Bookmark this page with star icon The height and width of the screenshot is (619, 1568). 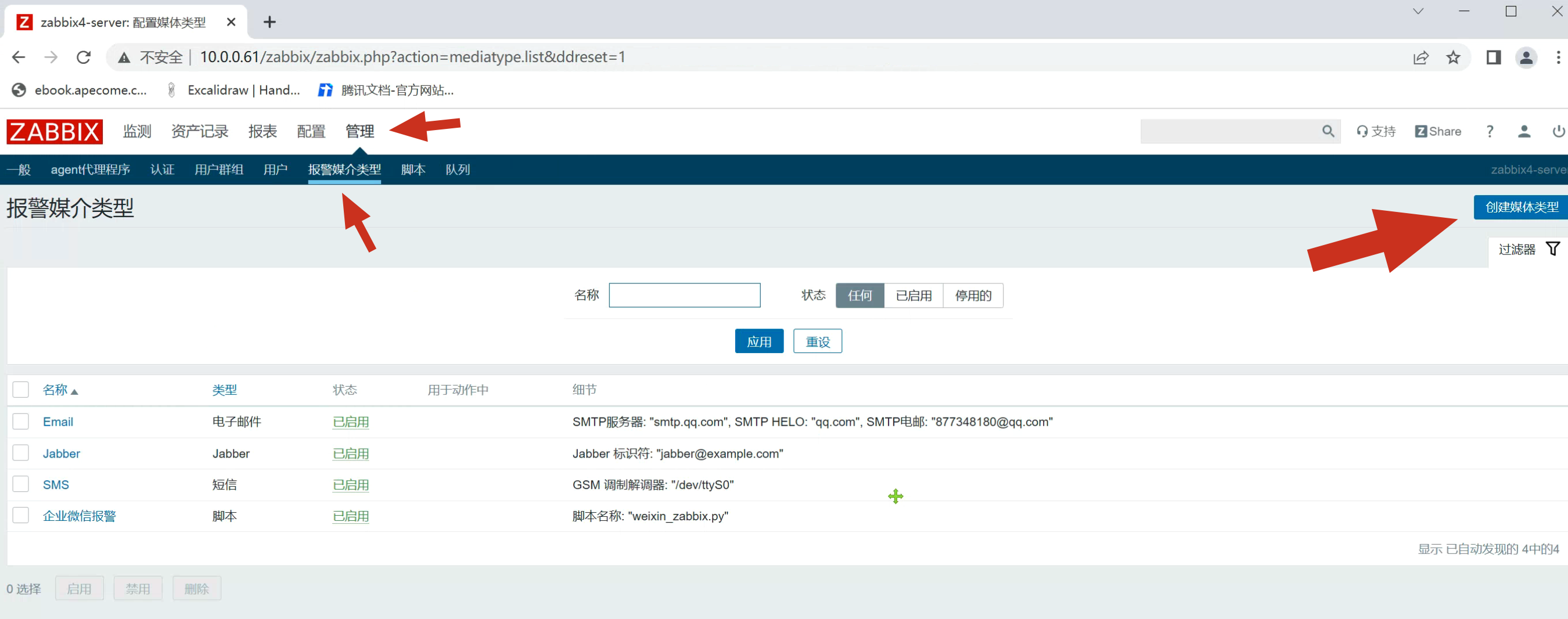tap(1453, 57)
